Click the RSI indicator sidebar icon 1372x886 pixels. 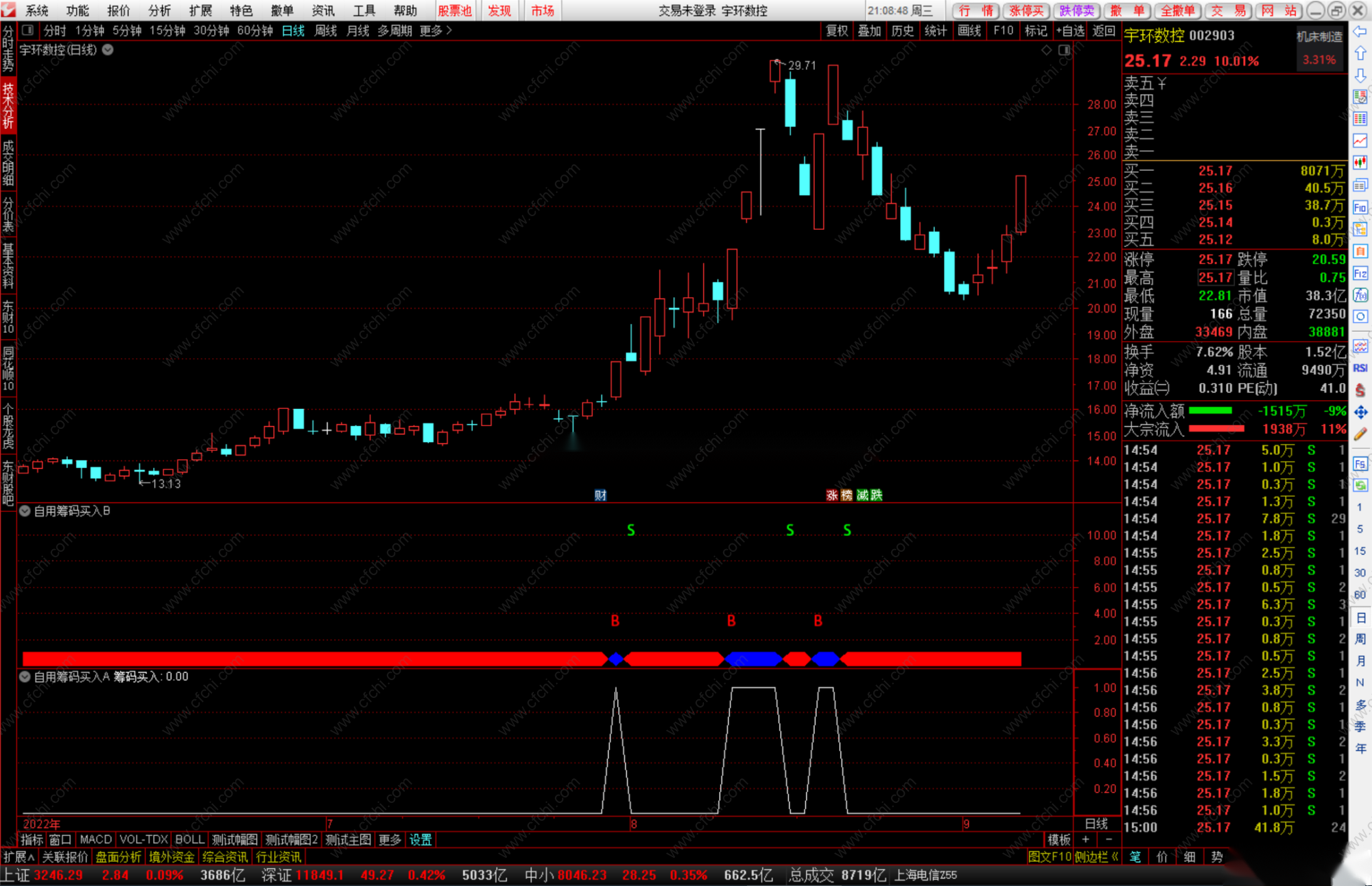click(1360, 368)
